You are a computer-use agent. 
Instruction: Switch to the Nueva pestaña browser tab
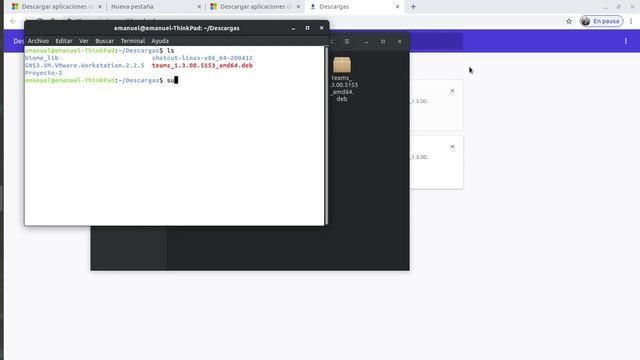point(155,7)
